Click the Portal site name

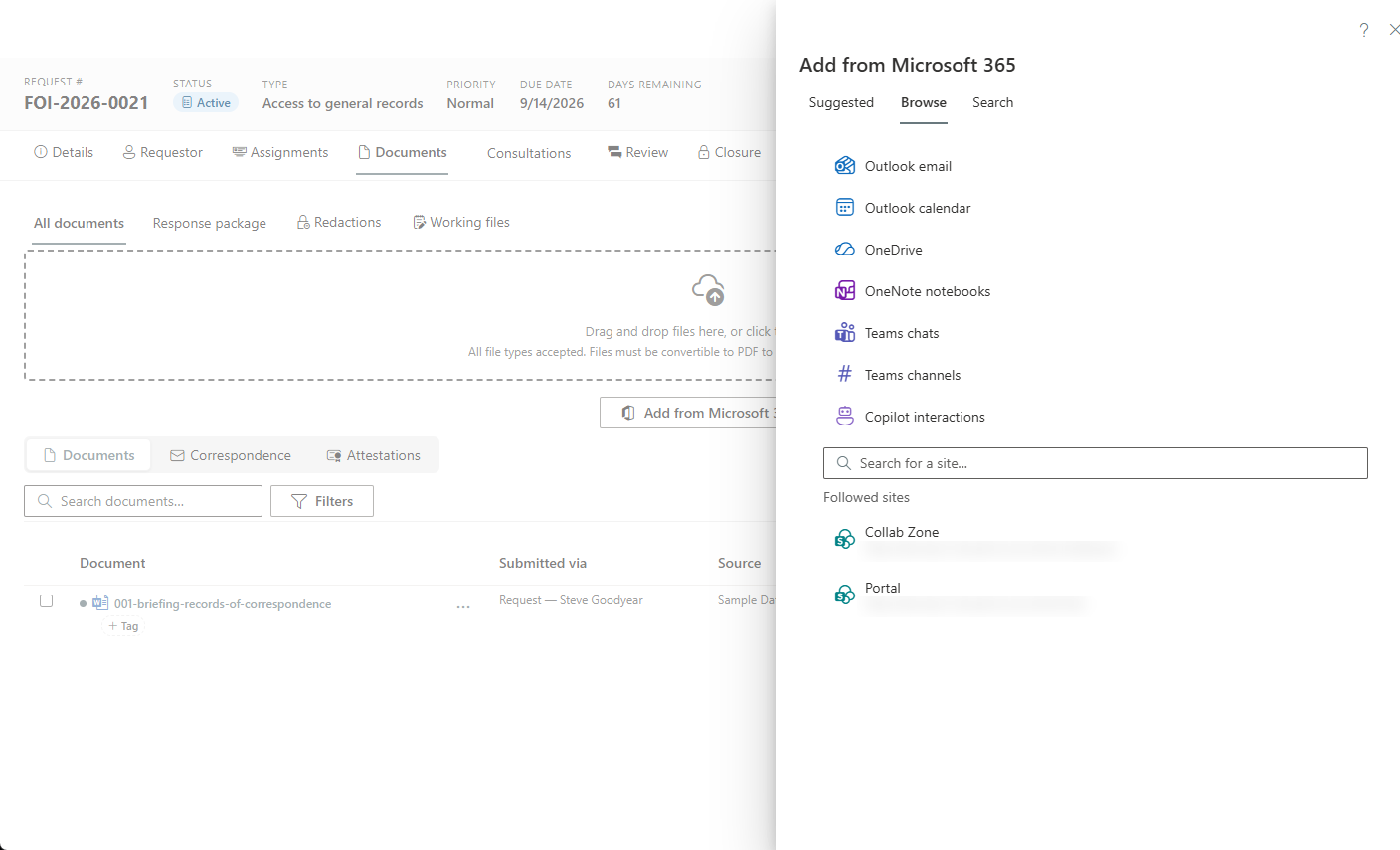tap(883, 588)
